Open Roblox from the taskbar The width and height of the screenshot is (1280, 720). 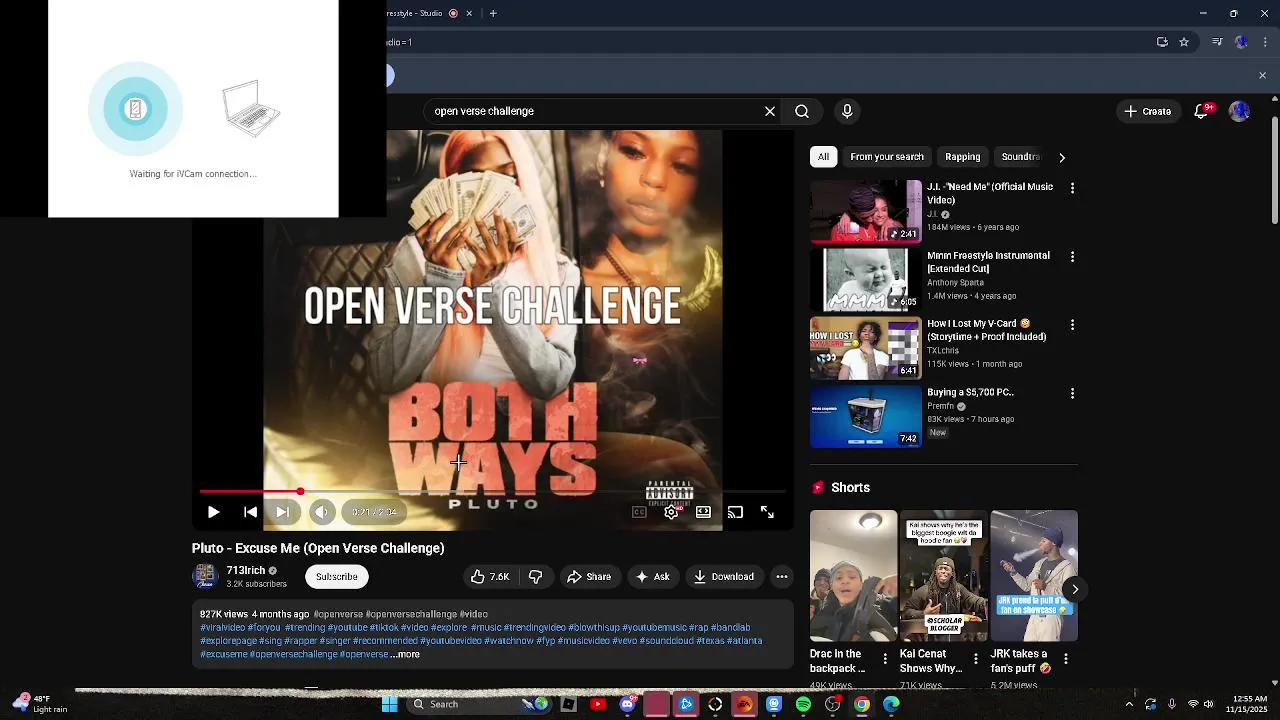(568, 704)
